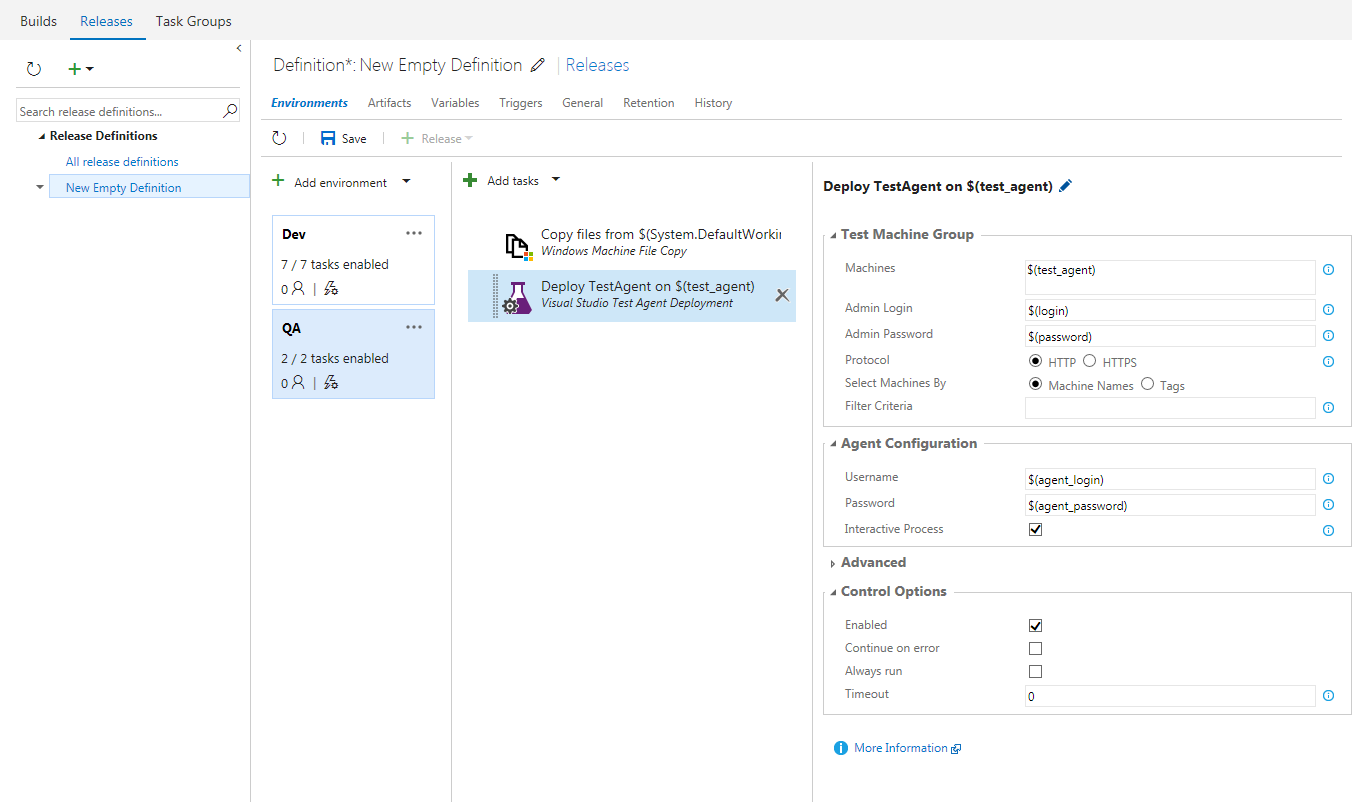The height and width of the screenshot is (802, 1352).
Task: Open the More Information link
Action: (x=901, y=748)
